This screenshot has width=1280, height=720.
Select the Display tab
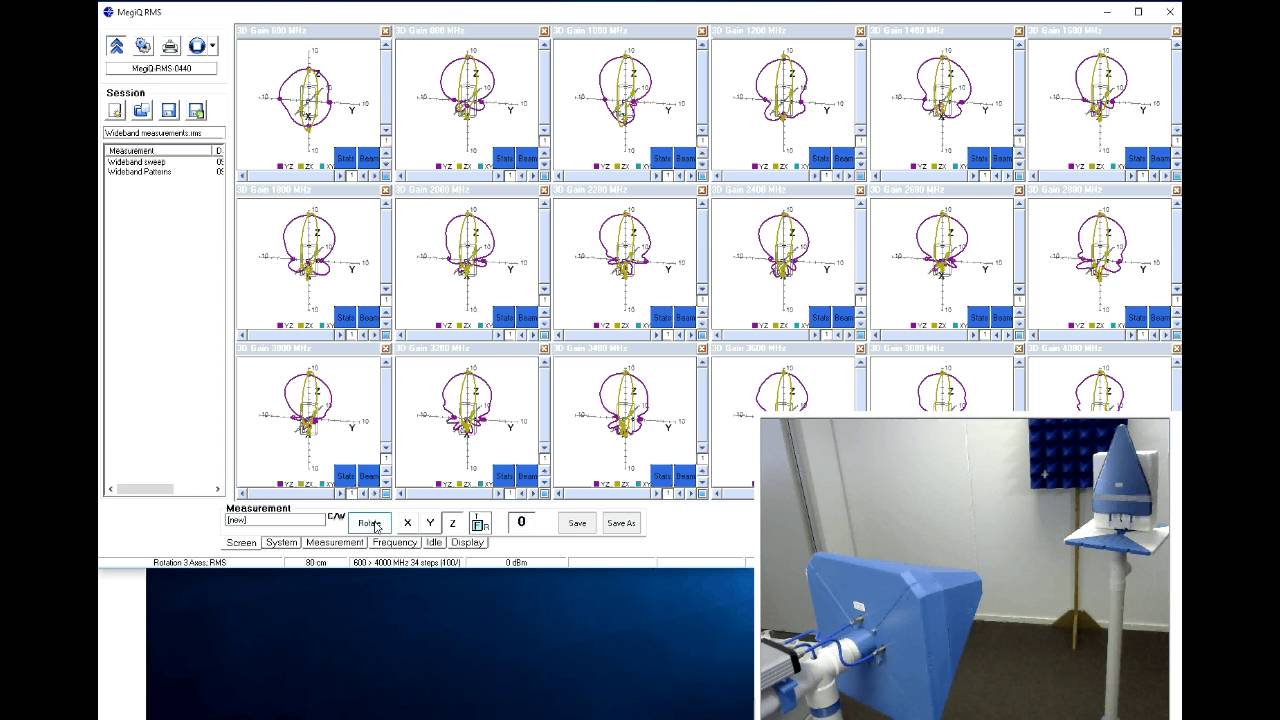tap(467, 542)
